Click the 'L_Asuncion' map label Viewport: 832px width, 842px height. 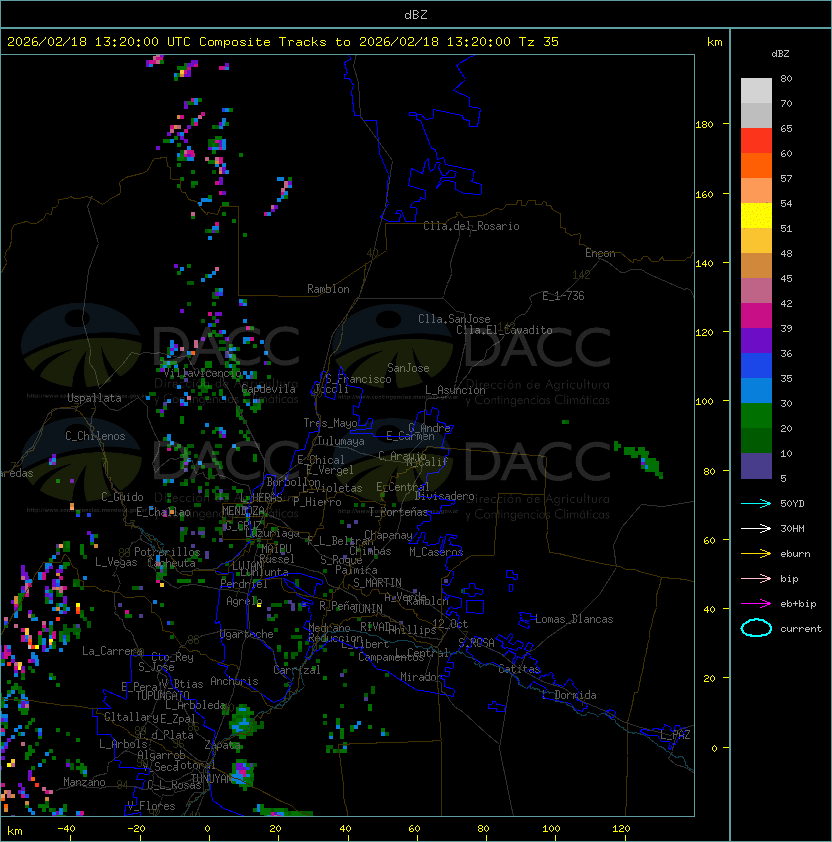click(x=455, y=390)
